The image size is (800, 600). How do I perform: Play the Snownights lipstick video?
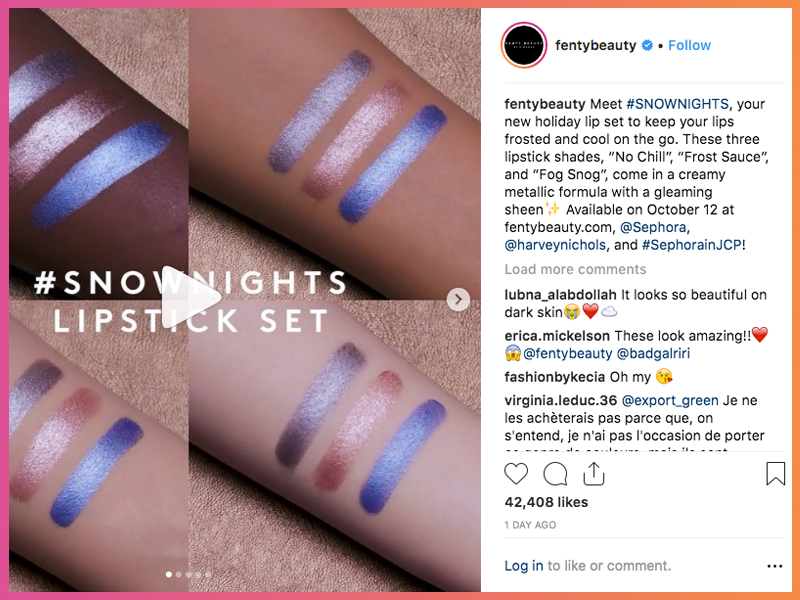point(191,297)
